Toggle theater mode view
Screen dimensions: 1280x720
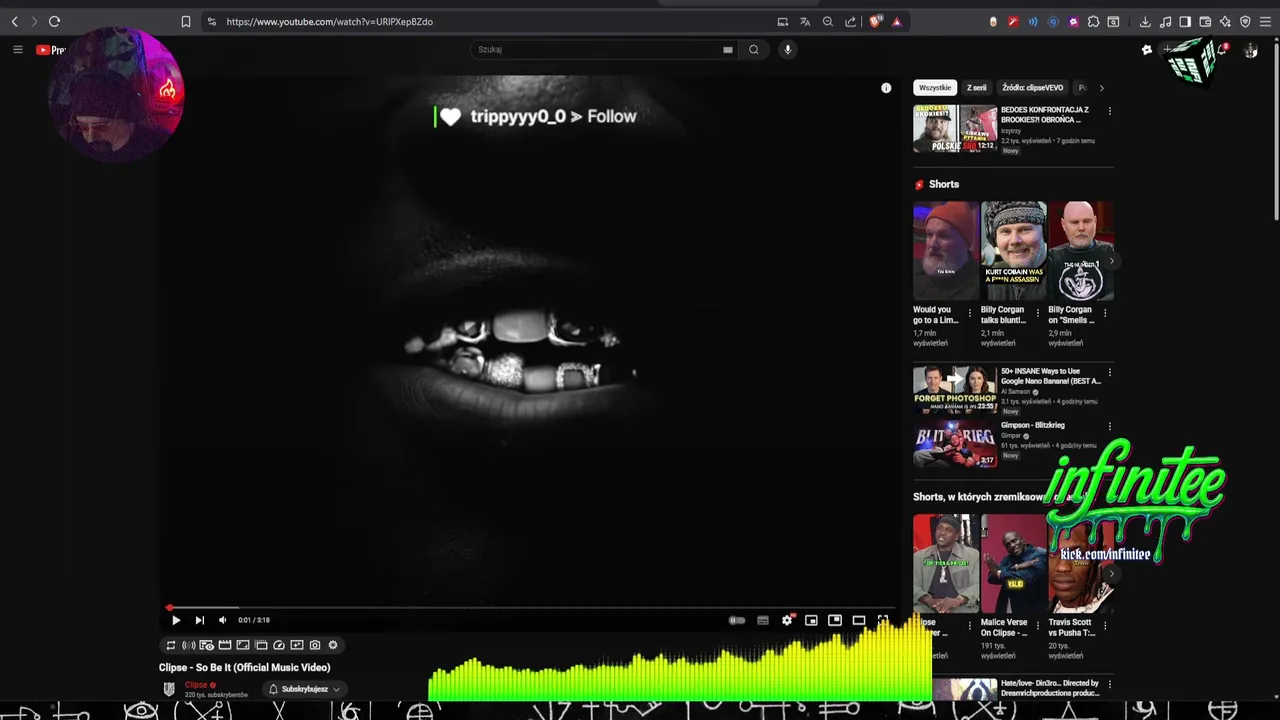click(x=859, y=620)
